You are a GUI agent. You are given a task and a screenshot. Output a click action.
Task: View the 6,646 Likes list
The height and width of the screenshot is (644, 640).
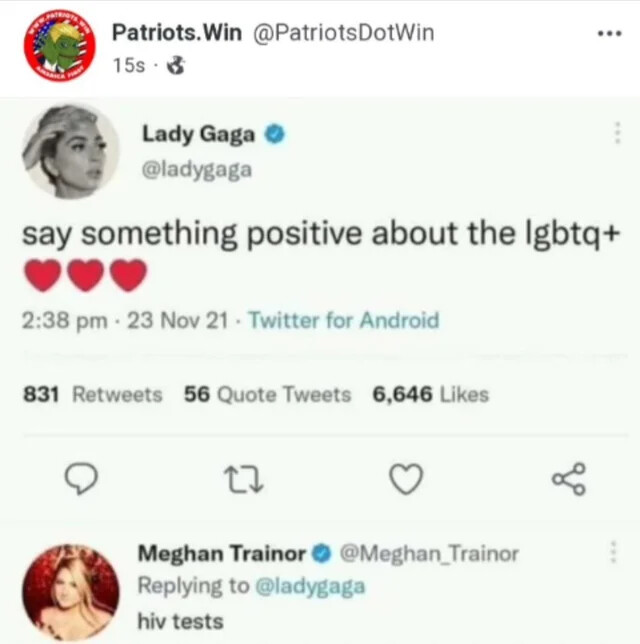(x=431, y=394)
